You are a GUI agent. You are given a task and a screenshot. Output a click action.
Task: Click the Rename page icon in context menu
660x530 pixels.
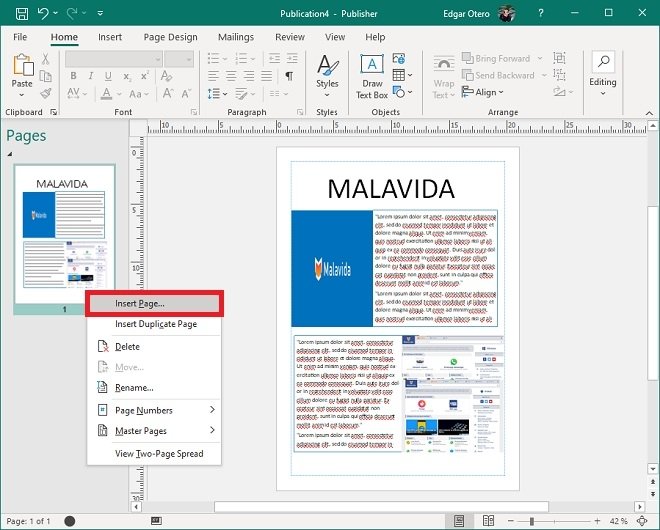(103, 387)
